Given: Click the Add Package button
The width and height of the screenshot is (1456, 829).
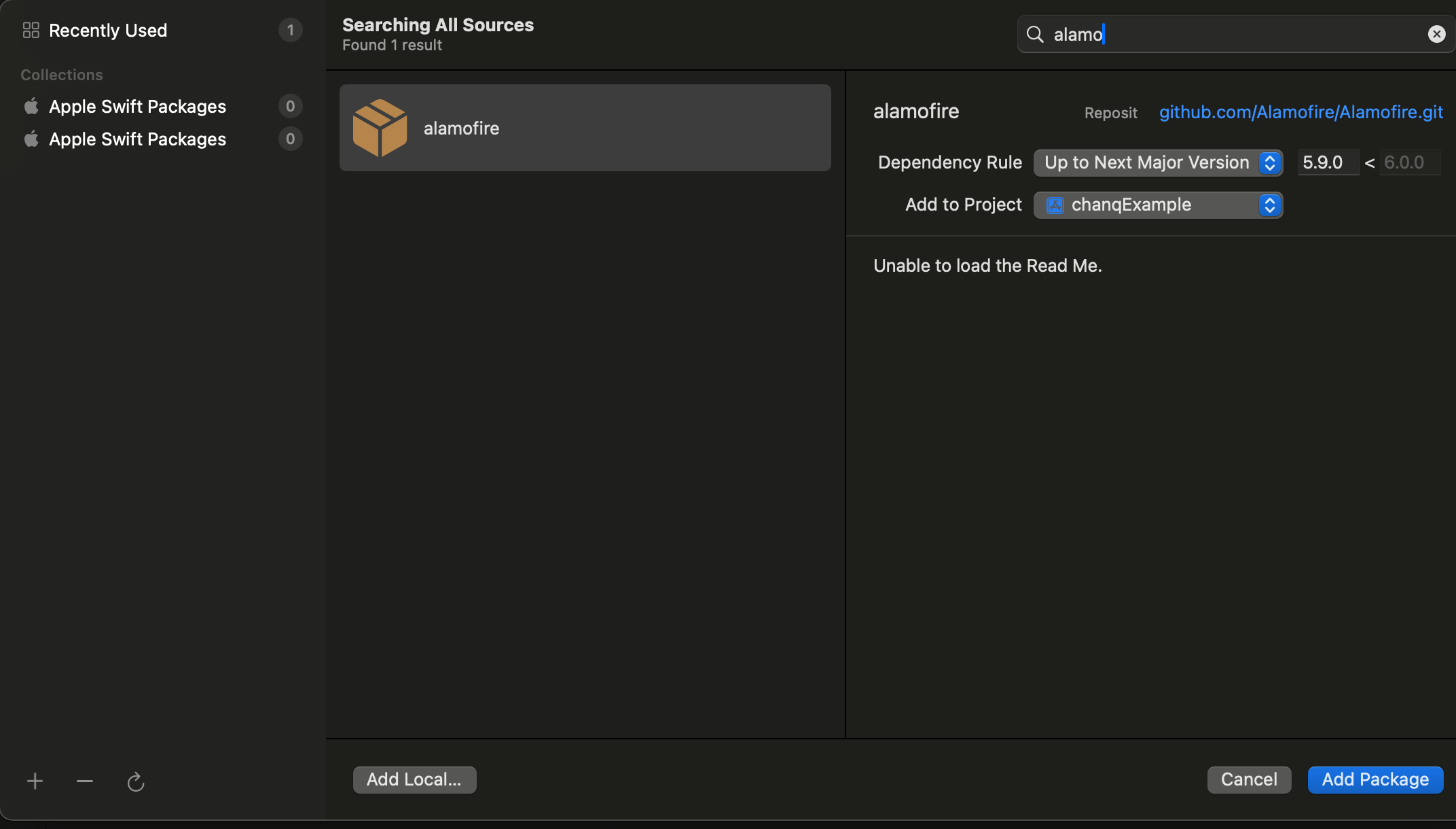Looking at the screenshot, I should (1375, 779).
